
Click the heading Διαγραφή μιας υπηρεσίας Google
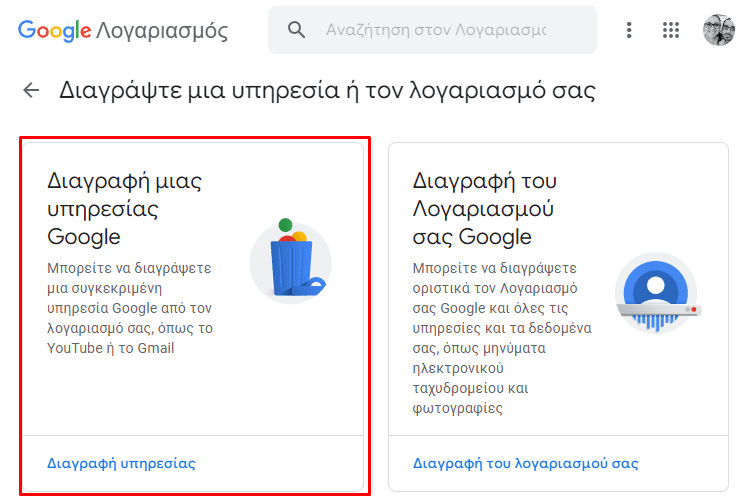pyautogui.click(x=124, y=209)
